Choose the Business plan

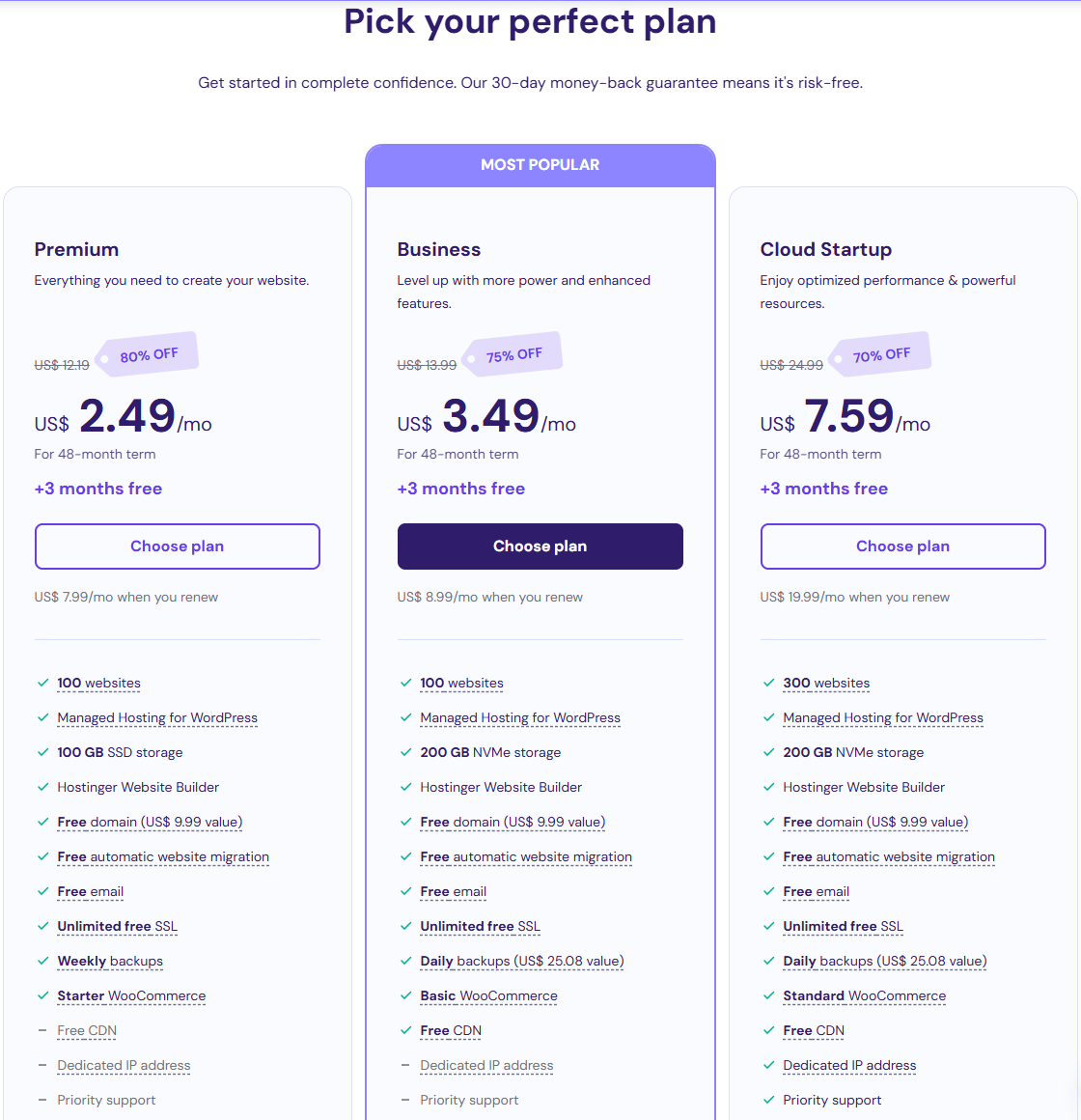[540, 546]
